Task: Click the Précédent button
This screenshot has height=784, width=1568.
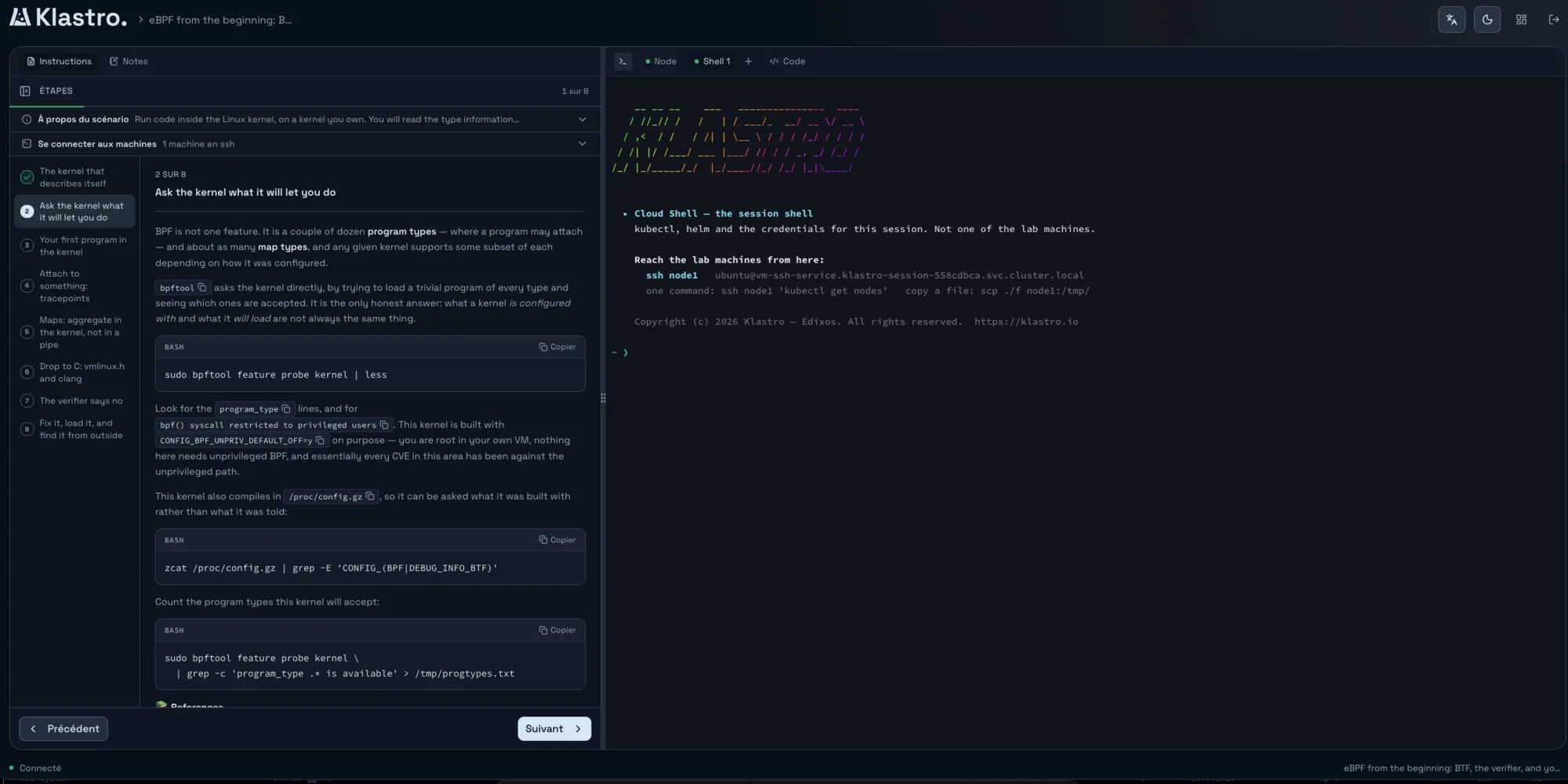Action: tap(64, 728)
